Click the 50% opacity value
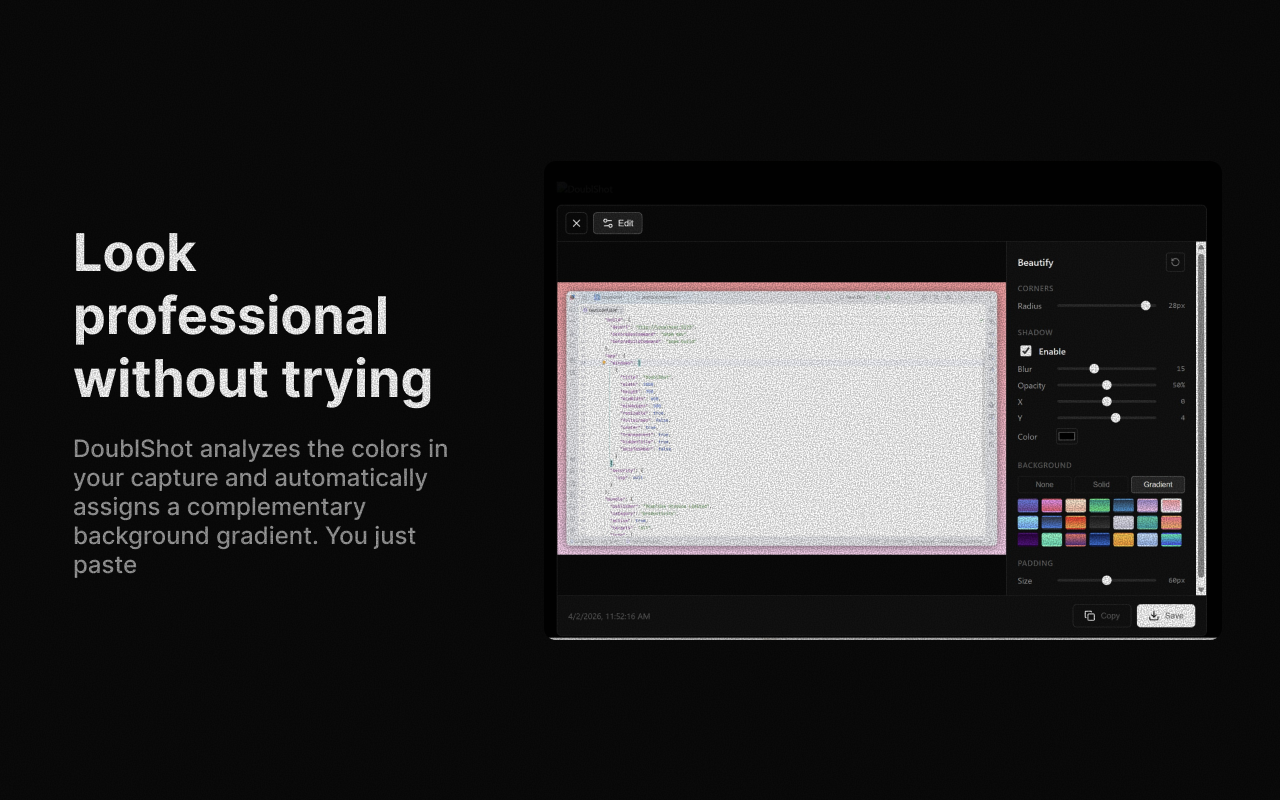The image size is (1280, 800). click(x=1178, y=385)
